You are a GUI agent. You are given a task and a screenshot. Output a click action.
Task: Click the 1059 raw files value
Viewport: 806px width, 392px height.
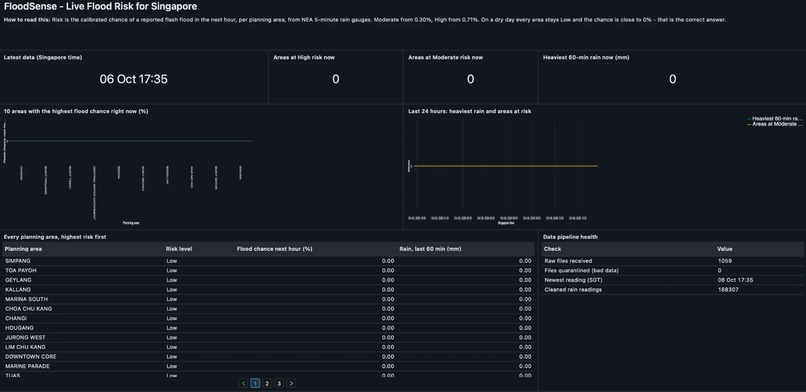[725, 261]
